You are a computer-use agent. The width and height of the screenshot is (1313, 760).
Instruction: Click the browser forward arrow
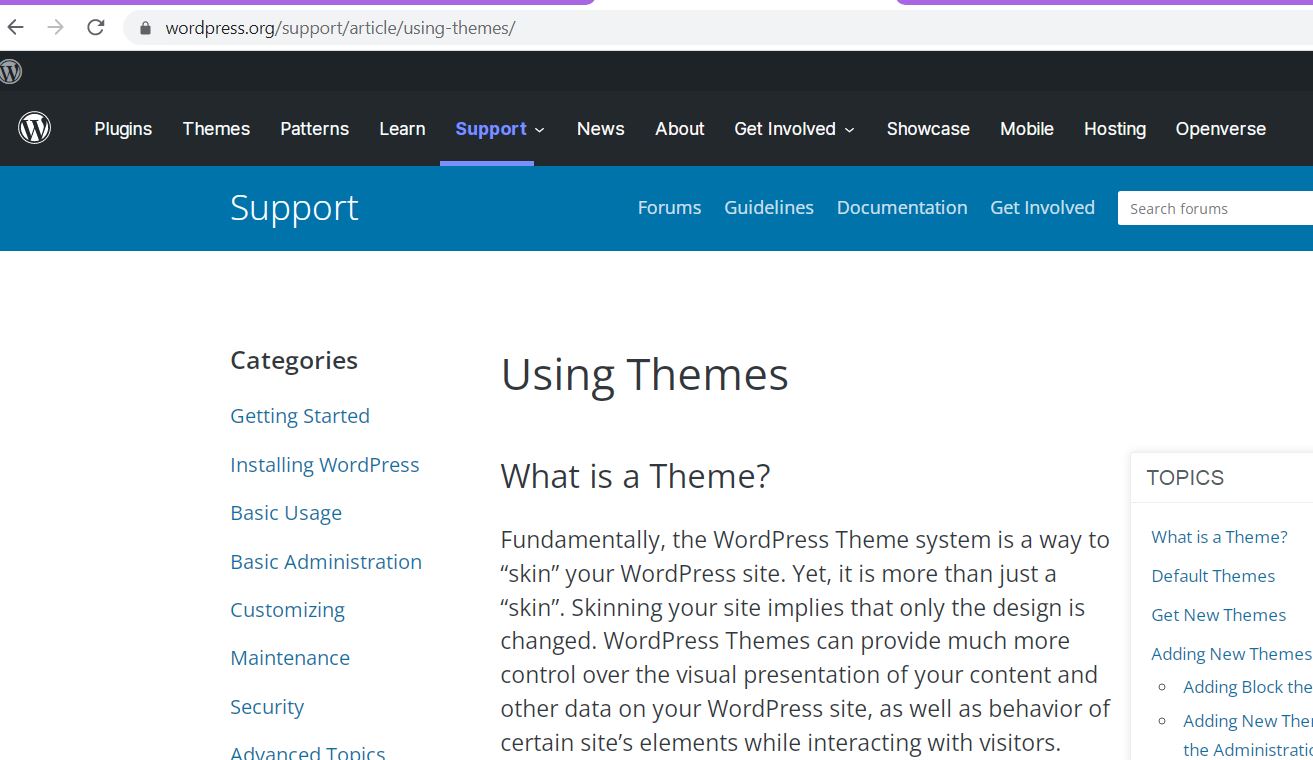tap(55, 27)
